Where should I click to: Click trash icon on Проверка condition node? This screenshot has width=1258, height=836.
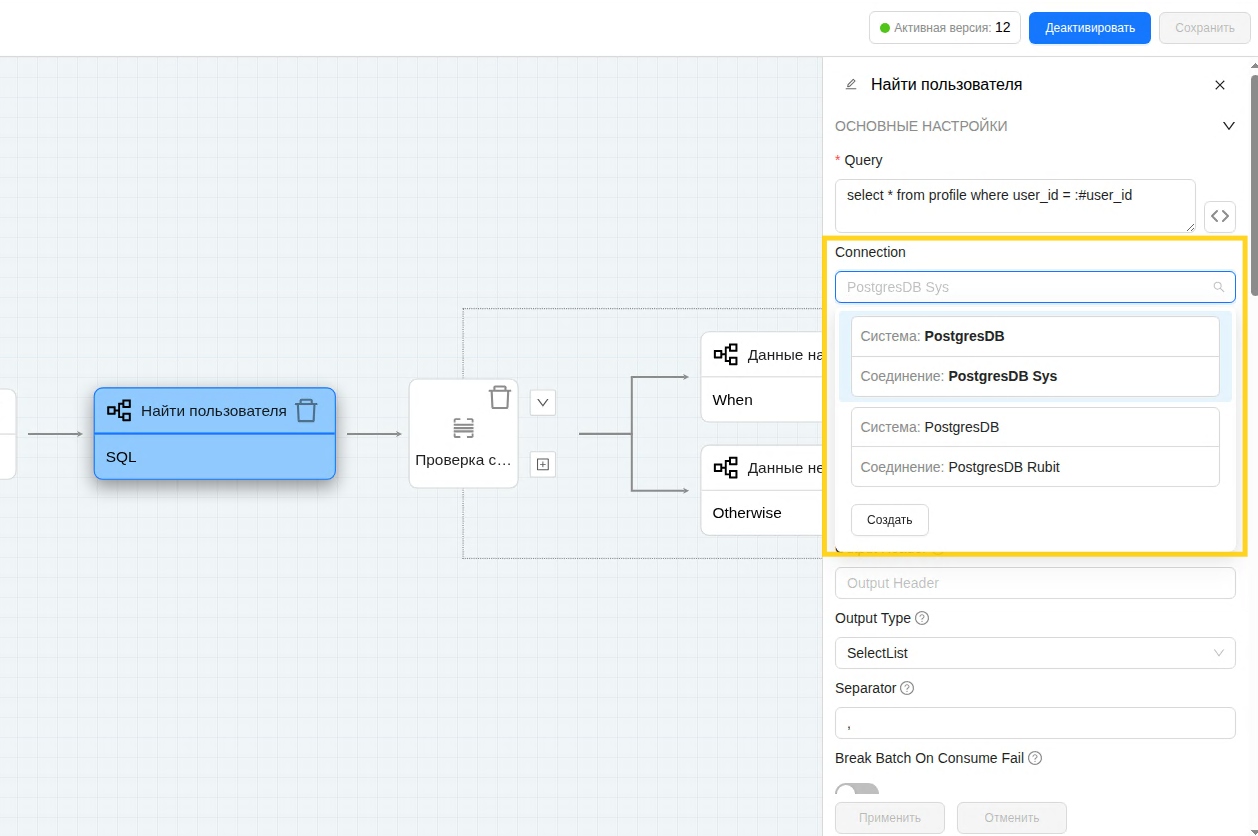(x=499, y=397)
